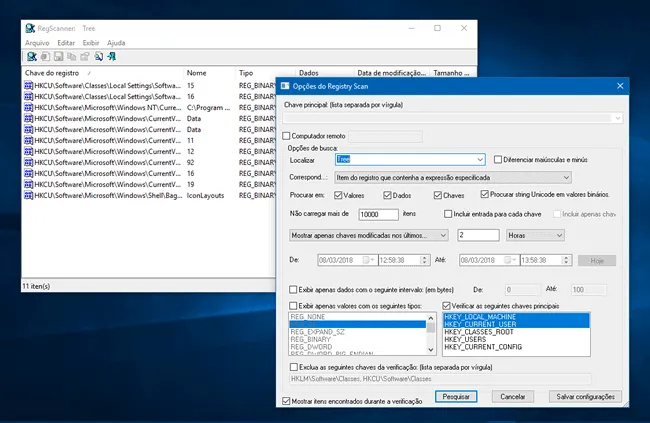Start a new registry scan from toolbar

click(x=32, y=56)
